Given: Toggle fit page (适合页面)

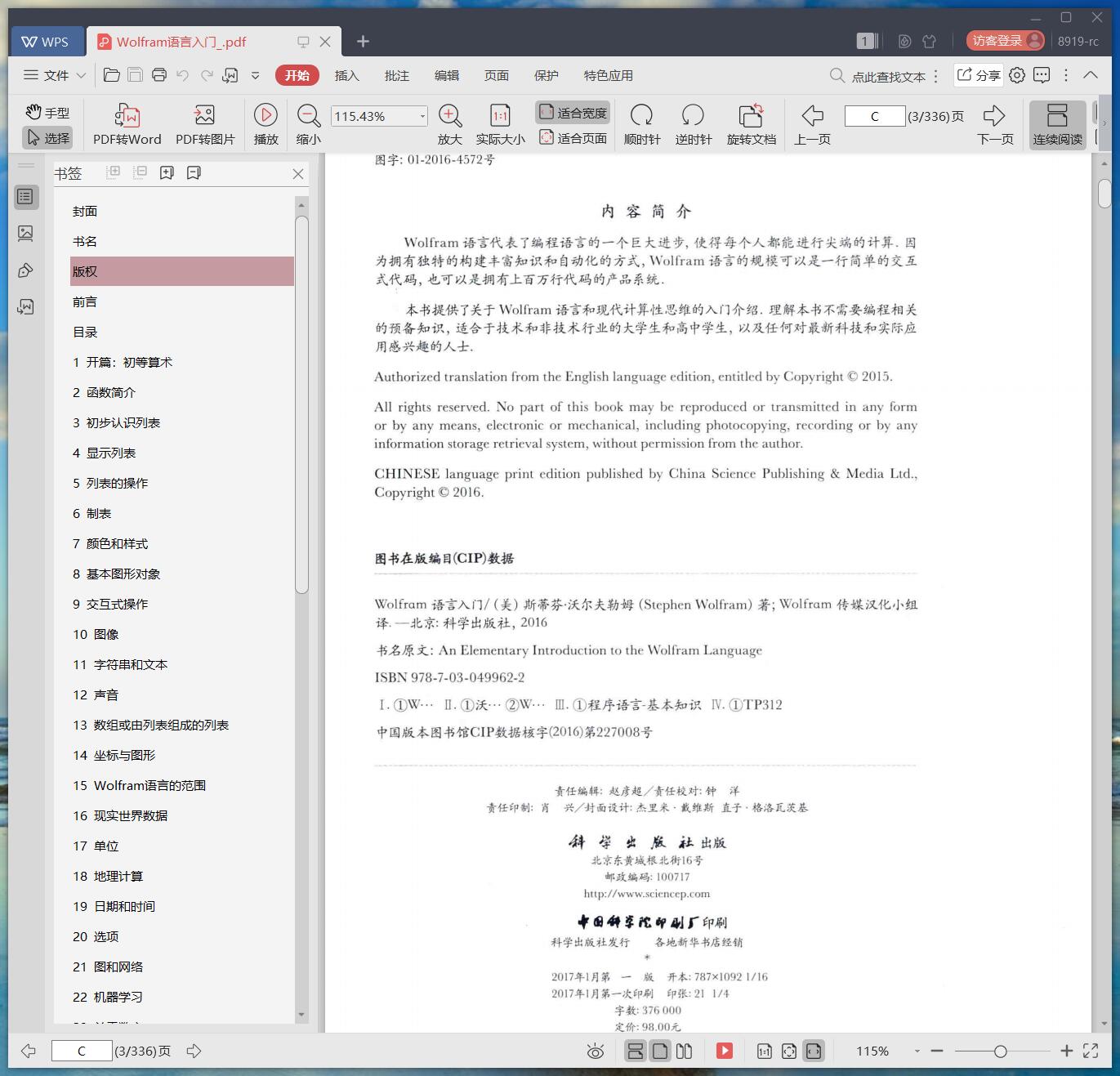Looking at the screenshot, I should point(573,138).
